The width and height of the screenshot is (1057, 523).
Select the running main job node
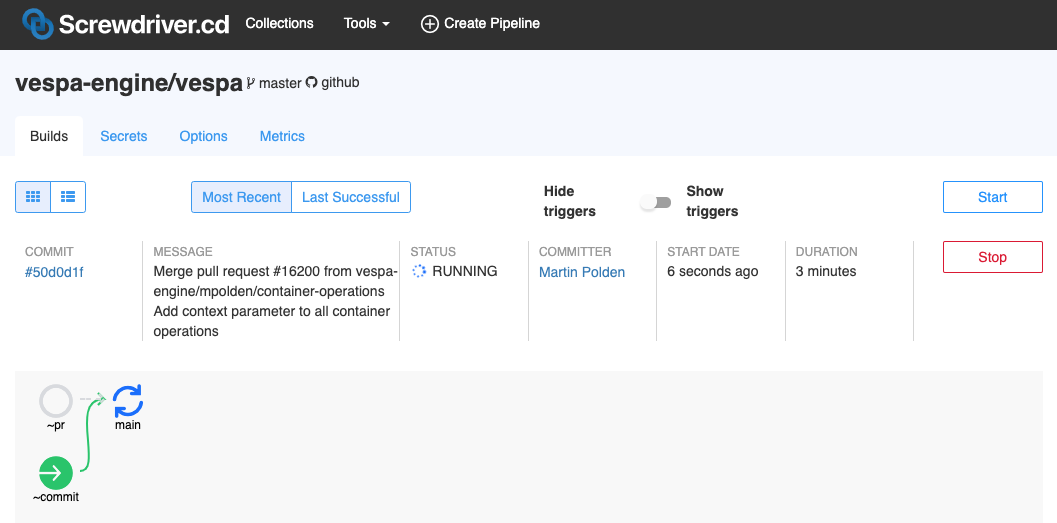coord(128,400)
